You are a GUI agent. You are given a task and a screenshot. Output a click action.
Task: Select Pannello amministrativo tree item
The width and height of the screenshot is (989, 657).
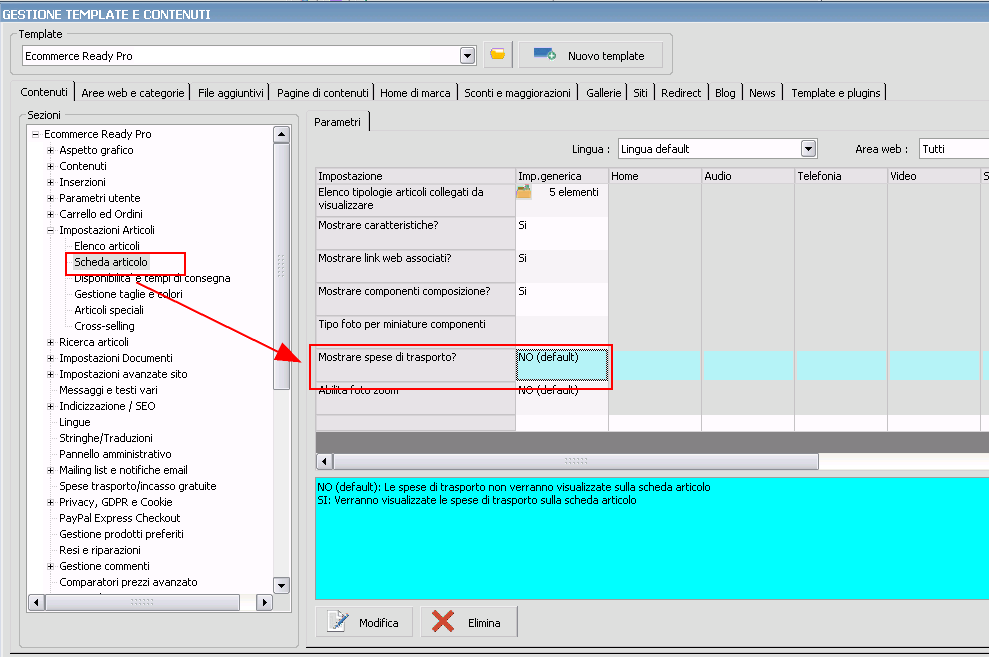(115, 454)
